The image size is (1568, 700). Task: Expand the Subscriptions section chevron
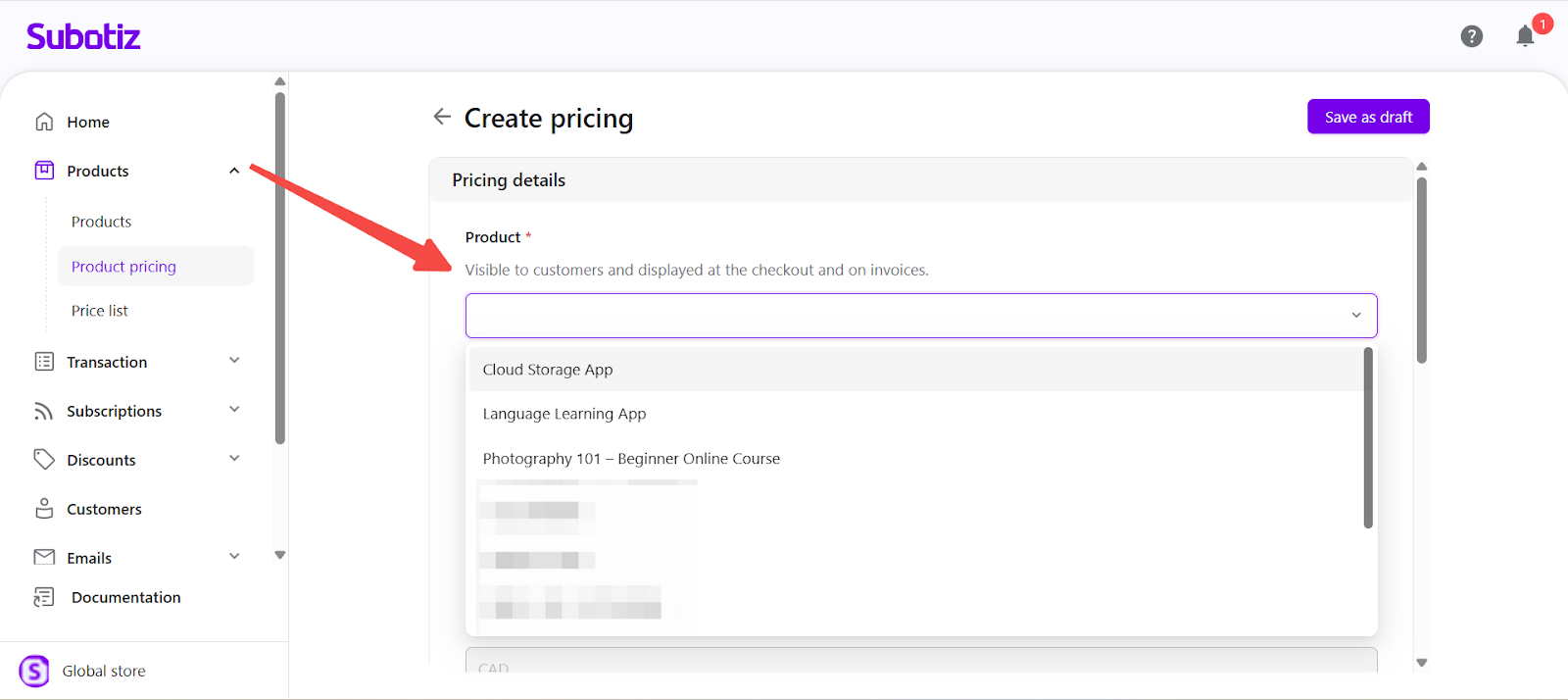pos(234,410)
